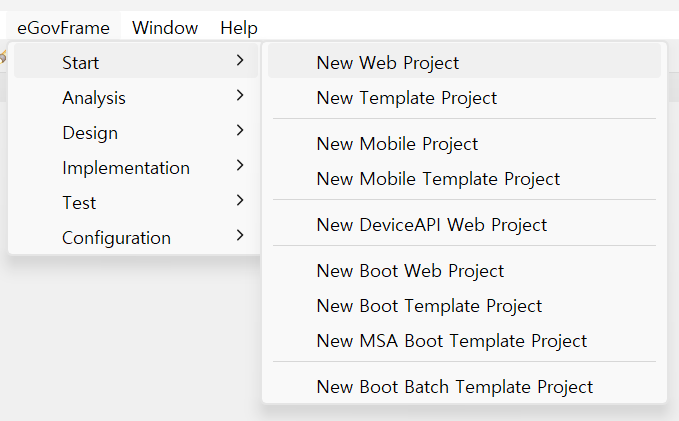Select New Mobile Project

tap(397, 144)
